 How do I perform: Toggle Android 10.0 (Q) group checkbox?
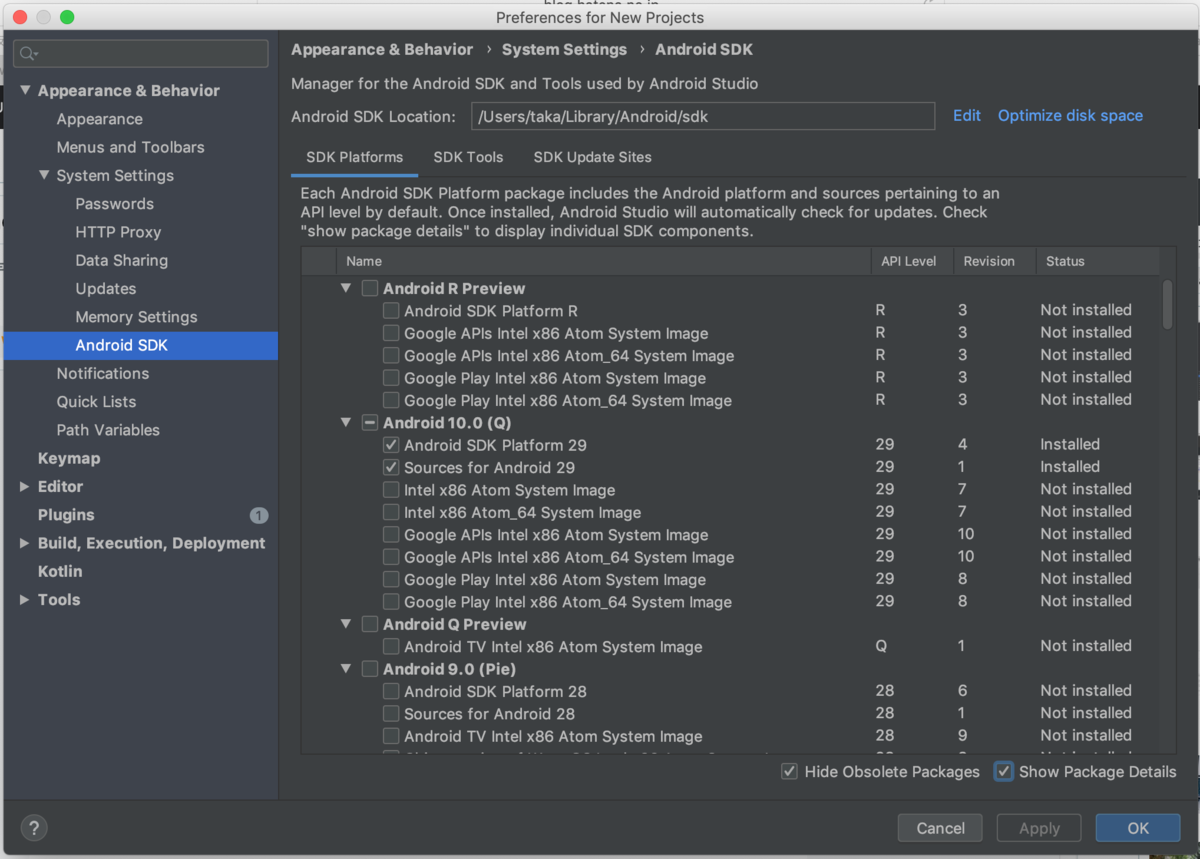coord(370,423)
